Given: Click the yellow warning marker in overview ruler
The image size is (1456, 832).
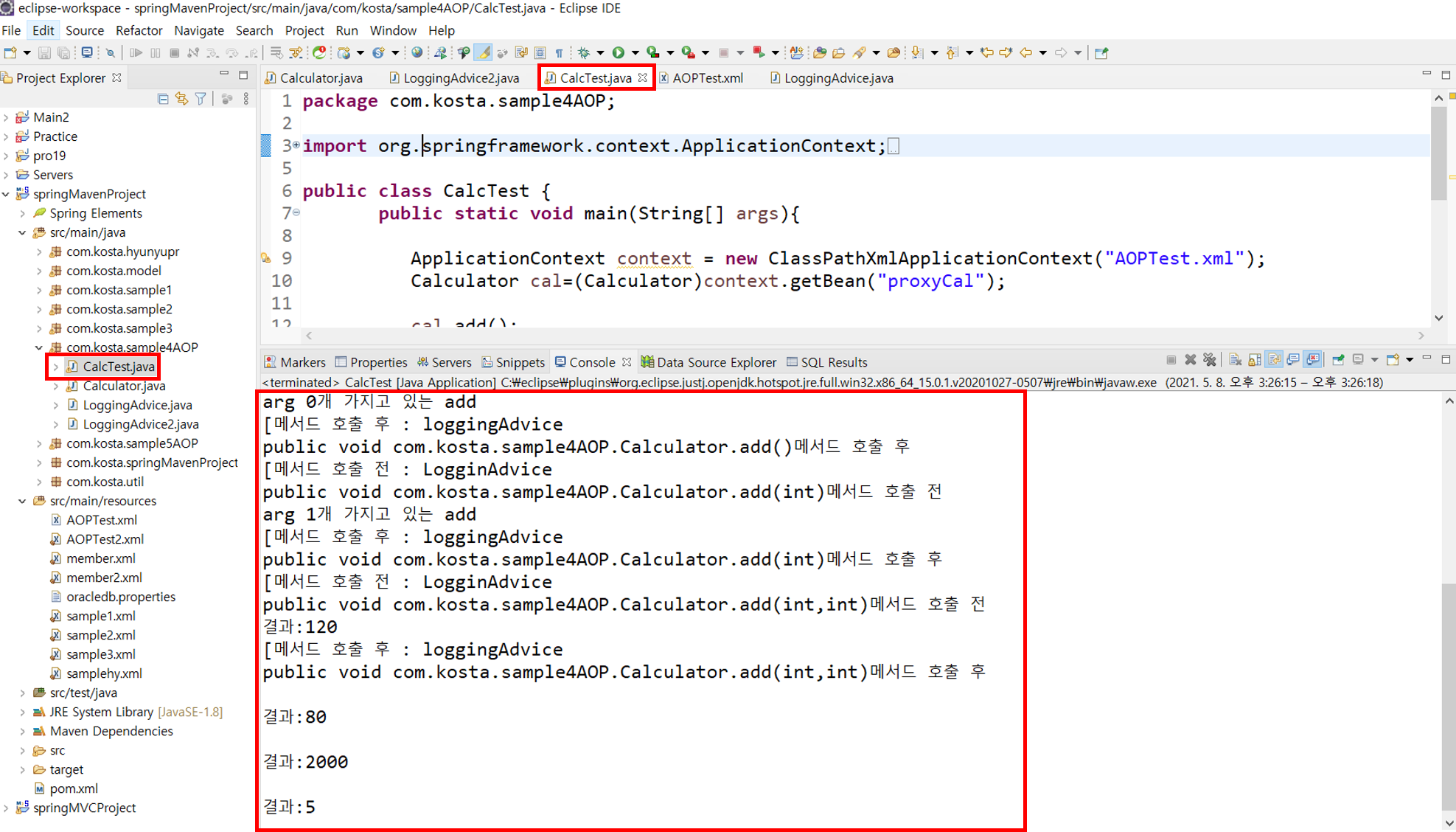Looking at the screenshot, I should point(1452,177).
